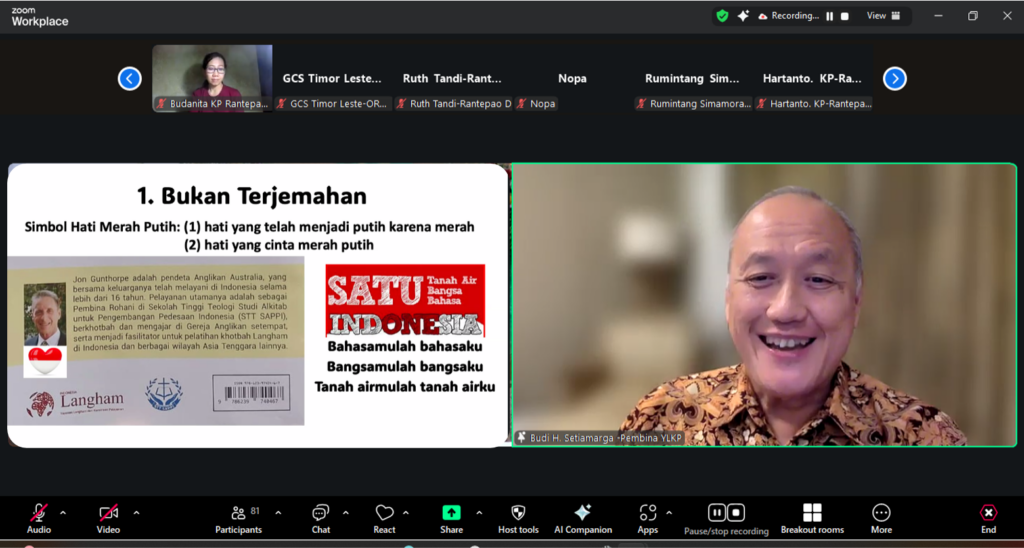Image resolution: width=1024 pixels, height=548 pixels.
Task: Expand share options arrow next to Share
Action: (x=479, y=512)
